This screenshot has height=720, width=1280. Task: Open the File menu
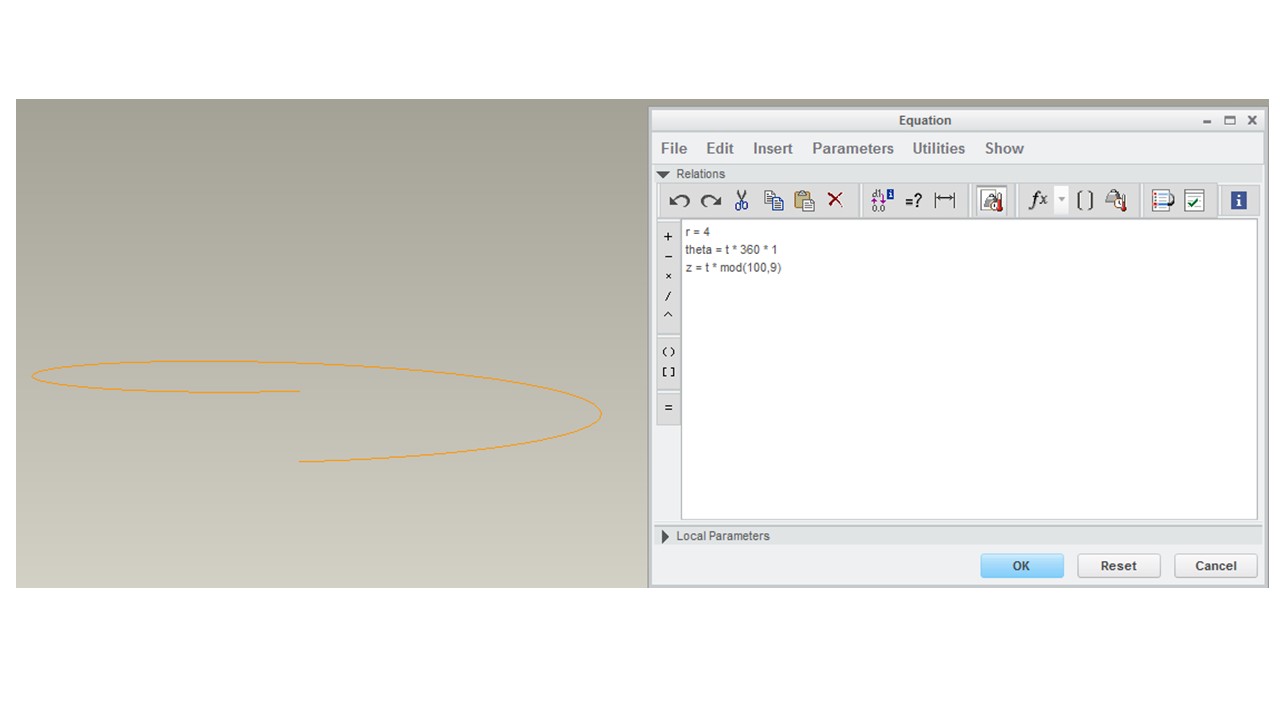tap(674, 148)
